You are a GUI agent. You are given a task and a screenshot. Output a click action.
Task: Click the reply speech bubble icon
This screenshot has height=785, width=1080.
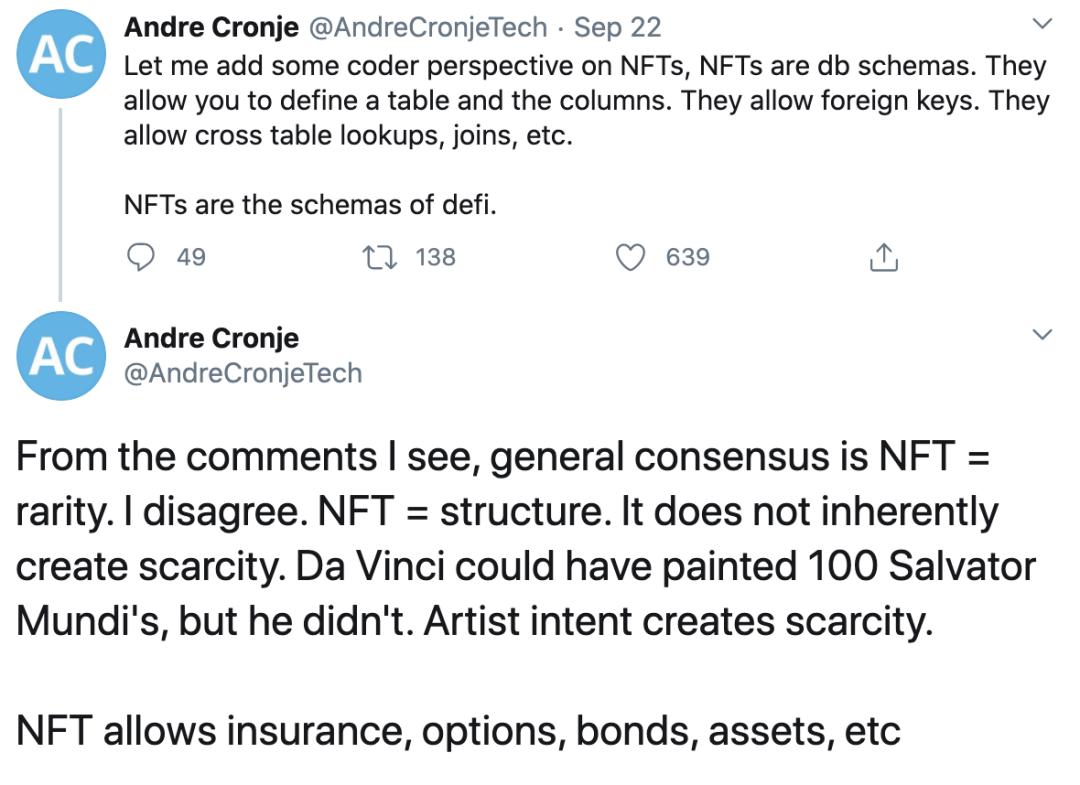[142, 257]
